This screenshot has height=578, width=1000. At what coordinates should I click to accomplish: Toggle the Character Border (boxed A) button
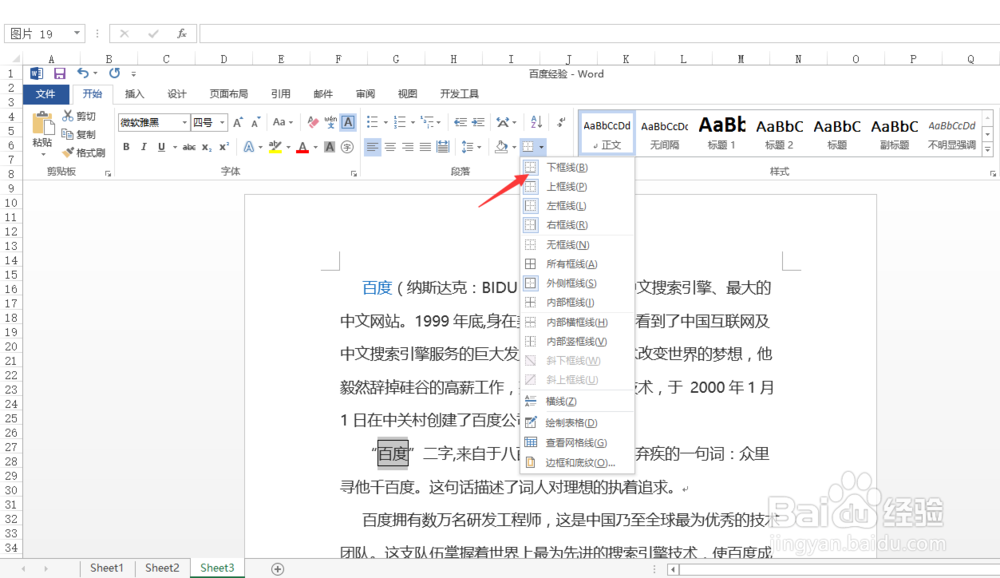(x=348, y=122)
